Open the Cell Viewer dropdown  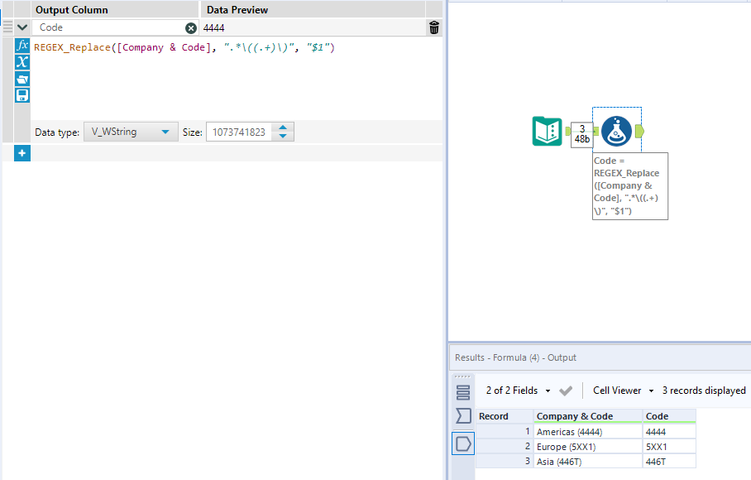(623, 390)
